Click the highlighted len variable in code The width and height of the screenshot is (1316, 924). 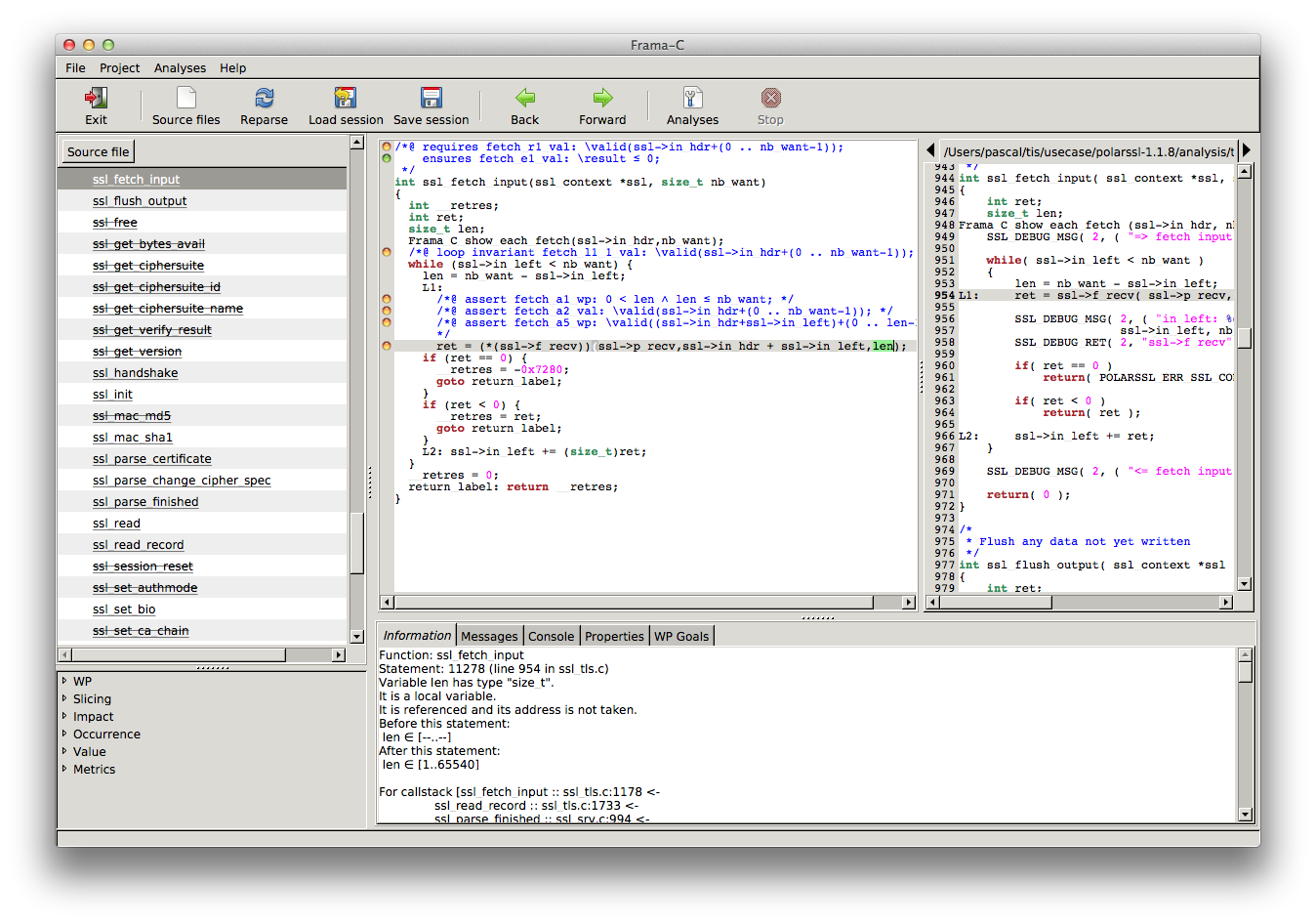(884, 346)
